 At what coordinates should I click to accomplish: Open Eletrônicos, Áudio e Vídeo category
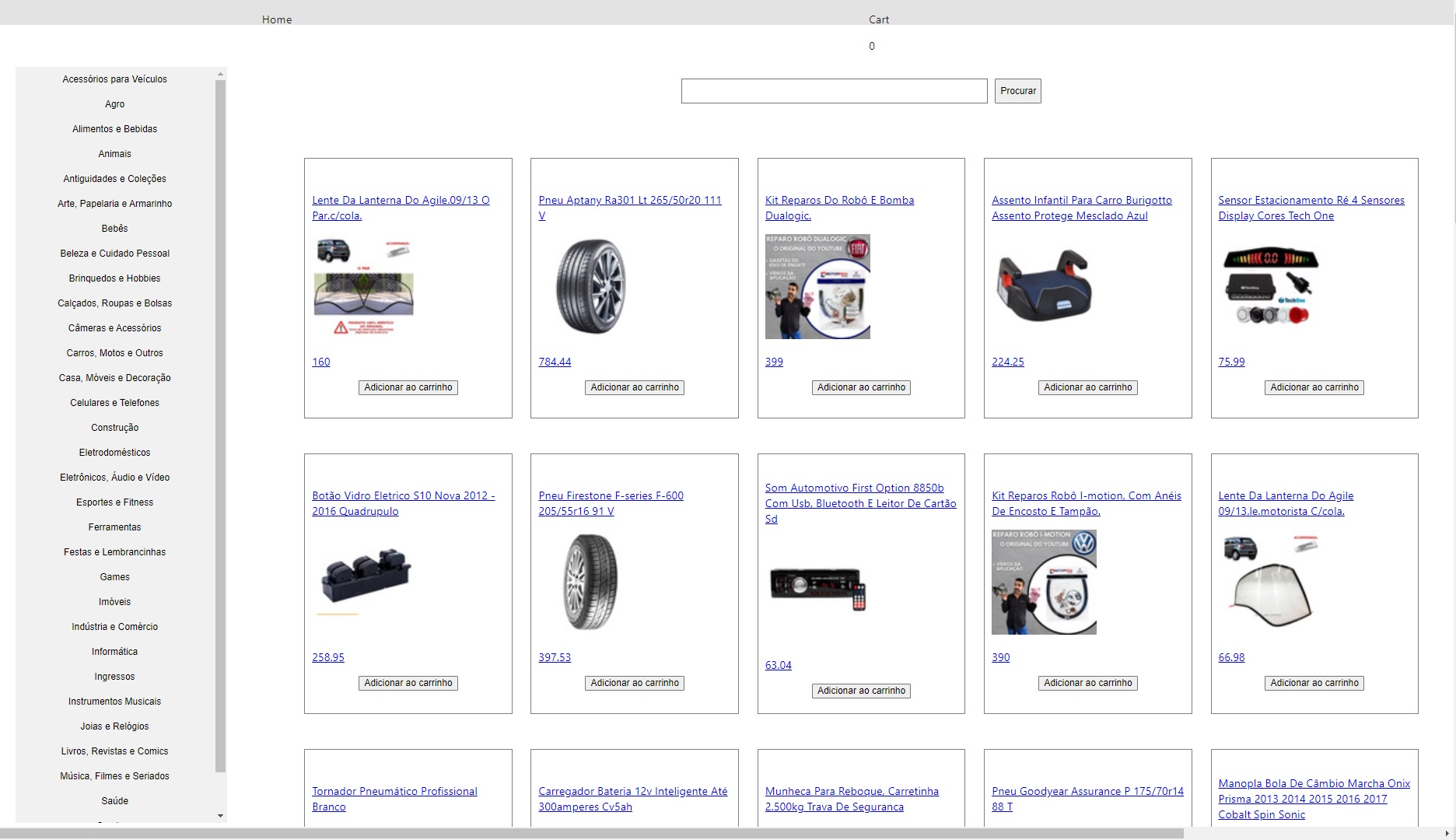(x=114, y=478)
